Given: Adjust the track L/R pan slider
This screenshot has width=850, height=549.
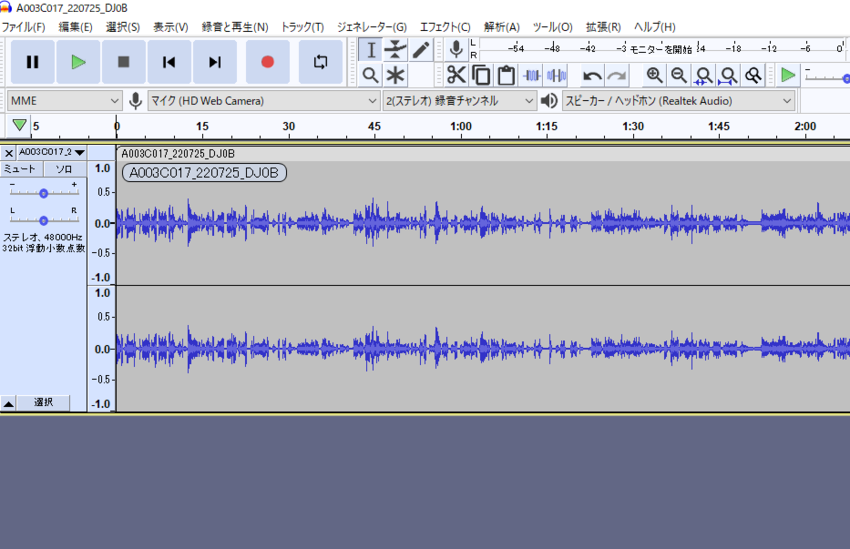Looking at the screenshot, I should pyautogui.click(x=43, y=219).
